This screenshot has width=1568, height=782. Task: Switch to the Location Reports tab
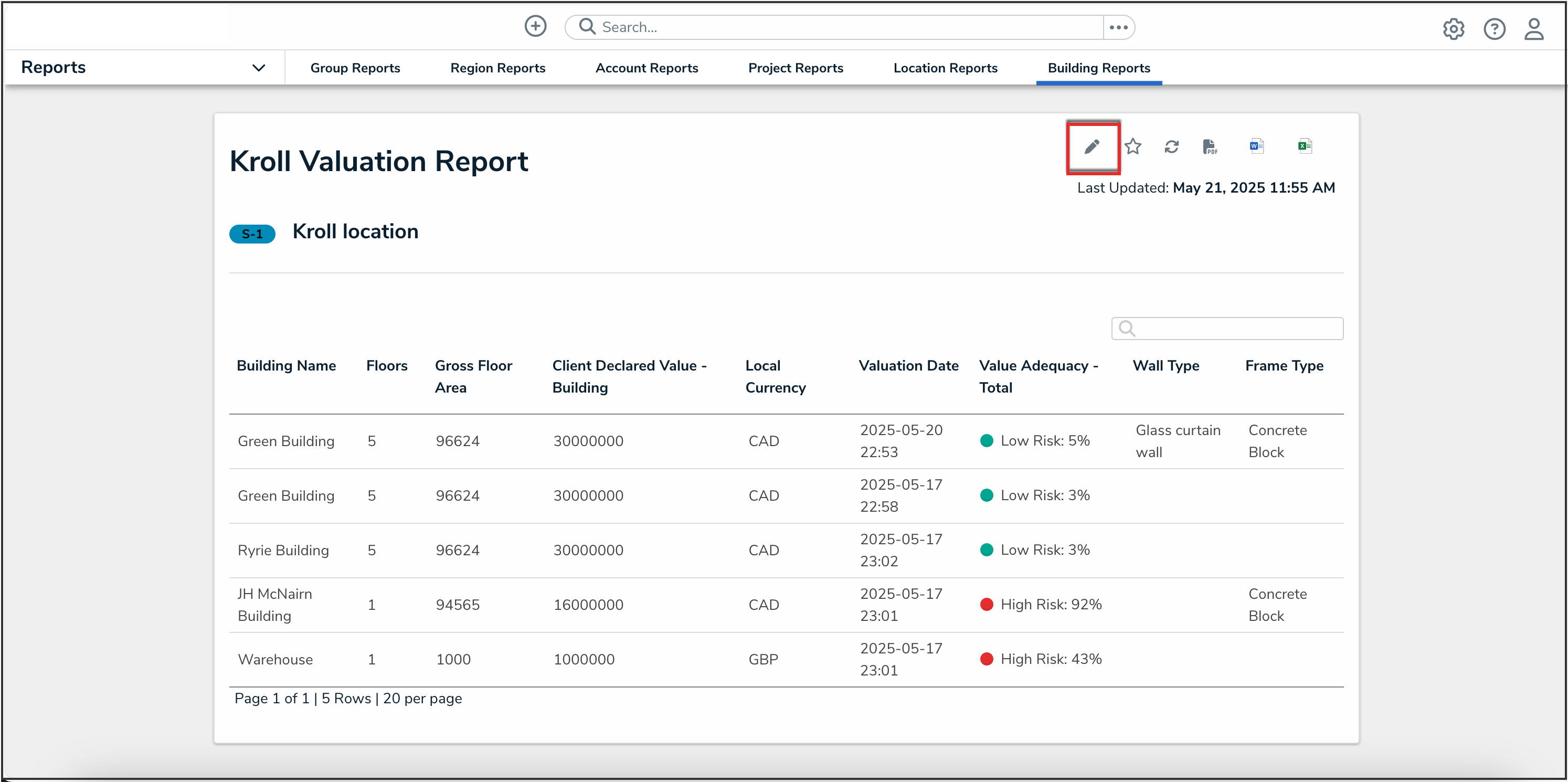pyautogui.click(x=945, y=68)
